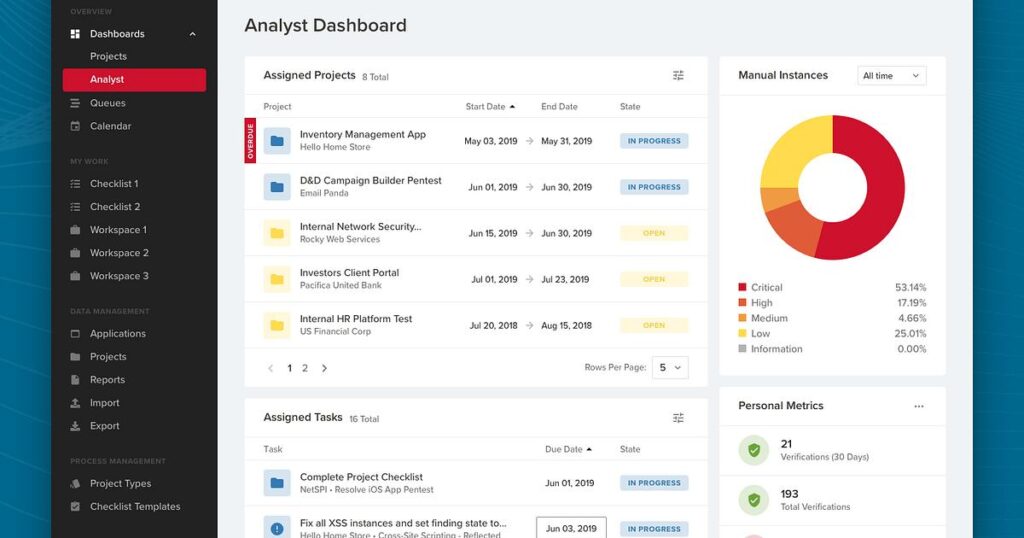Click the gray Information legend swatch
This screenshot has height=538, width=1024.
pos(742,349)
